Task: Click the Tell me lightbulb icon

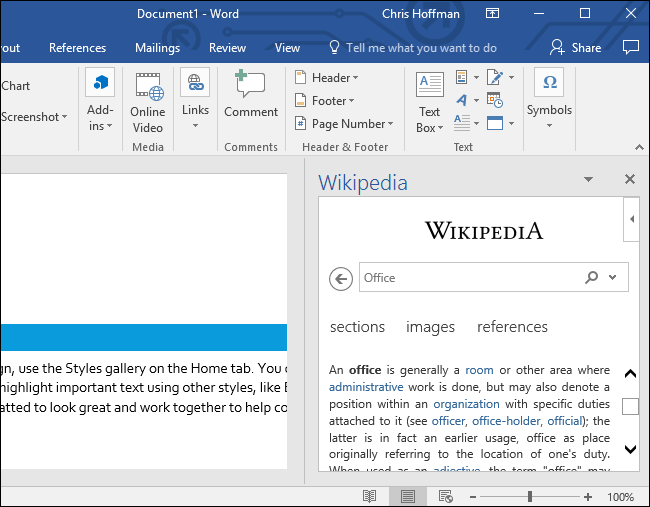Action: click(x=334, y=48)
